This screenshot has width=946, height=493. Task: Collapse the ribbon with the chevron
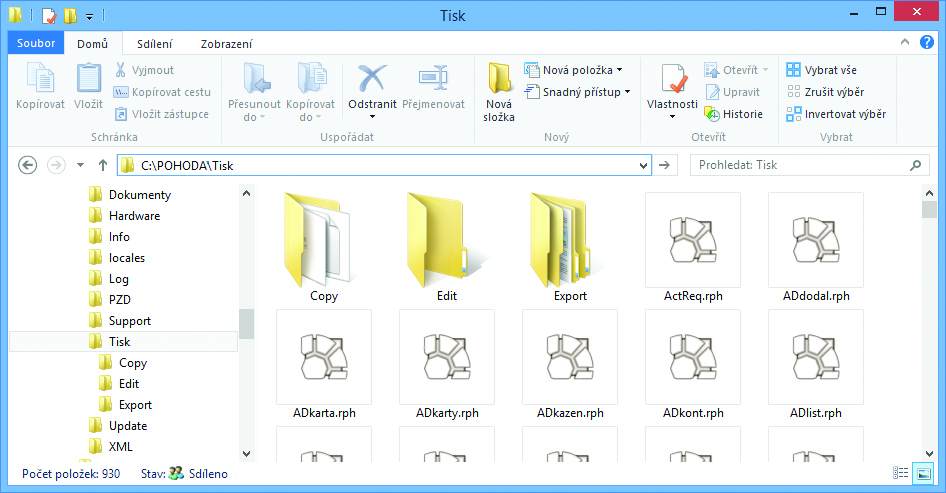point(904,42)
